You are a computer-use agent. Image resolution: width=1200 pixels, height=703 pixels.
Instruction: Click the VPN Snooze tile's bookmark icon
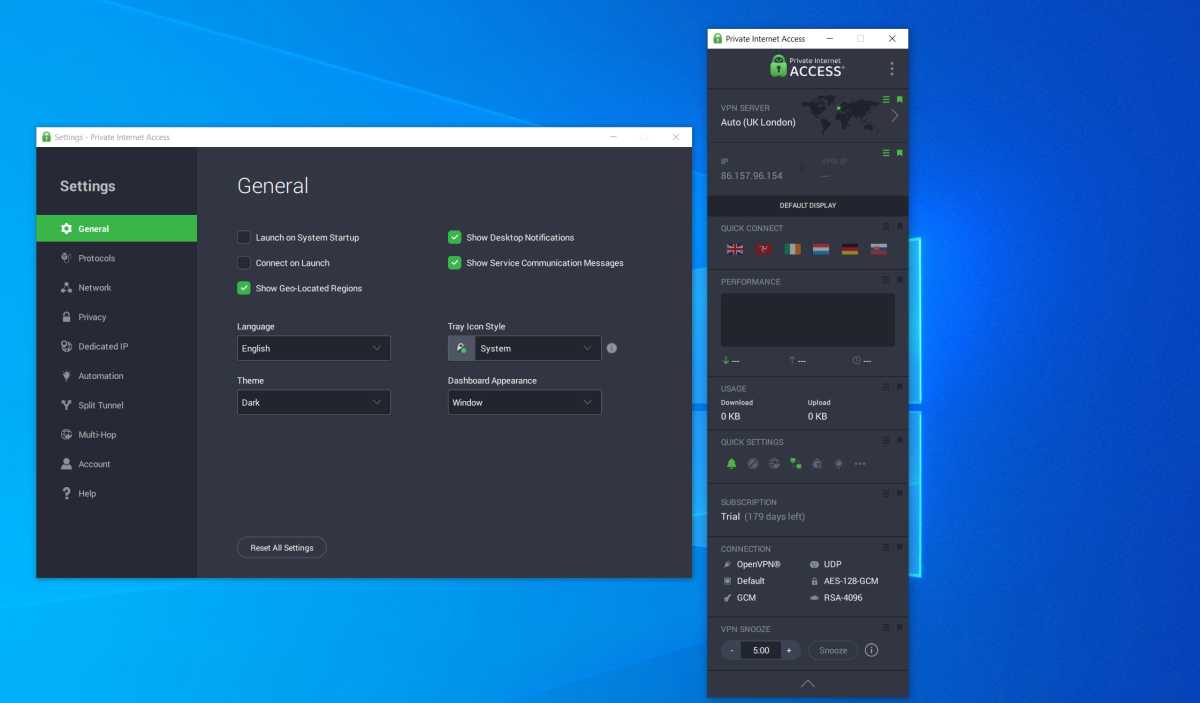pyautogui.click(x=900, y=627)
